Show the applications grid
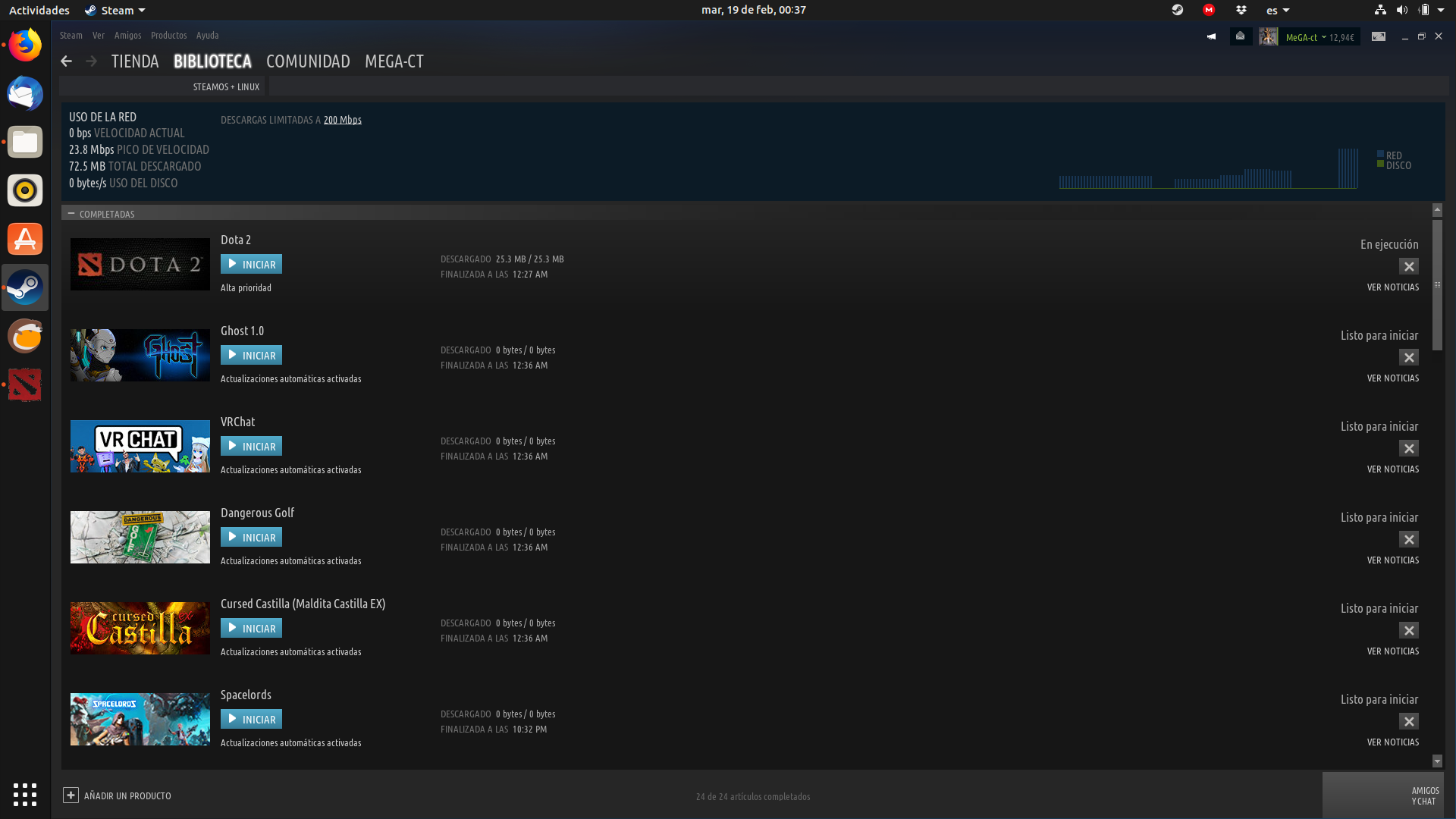 coord(25,794)
